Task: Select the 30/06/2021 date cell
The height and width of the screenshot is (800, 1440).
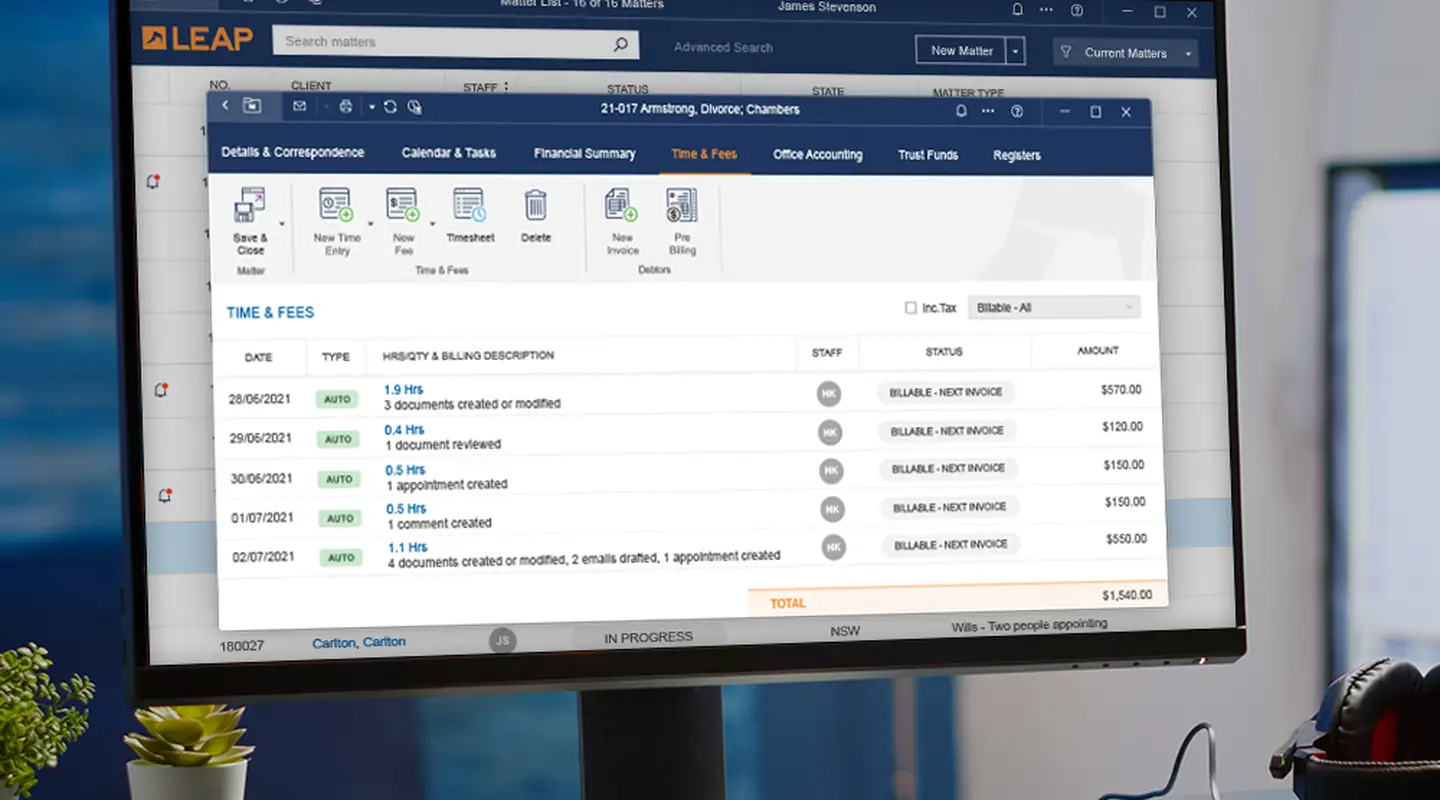Action: [261, 478]
